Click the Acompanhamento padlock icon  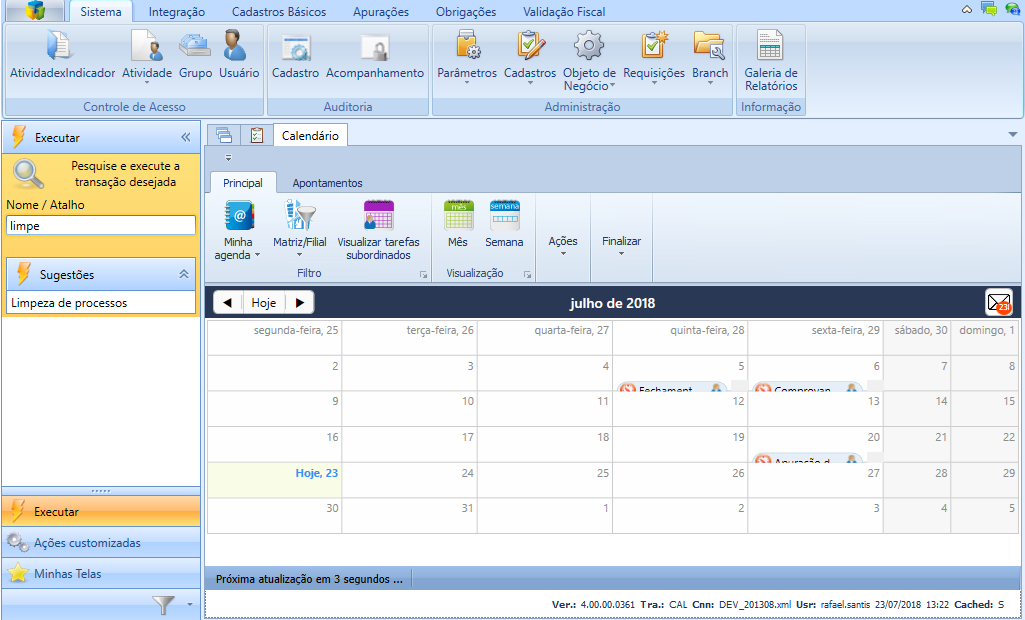375,48
